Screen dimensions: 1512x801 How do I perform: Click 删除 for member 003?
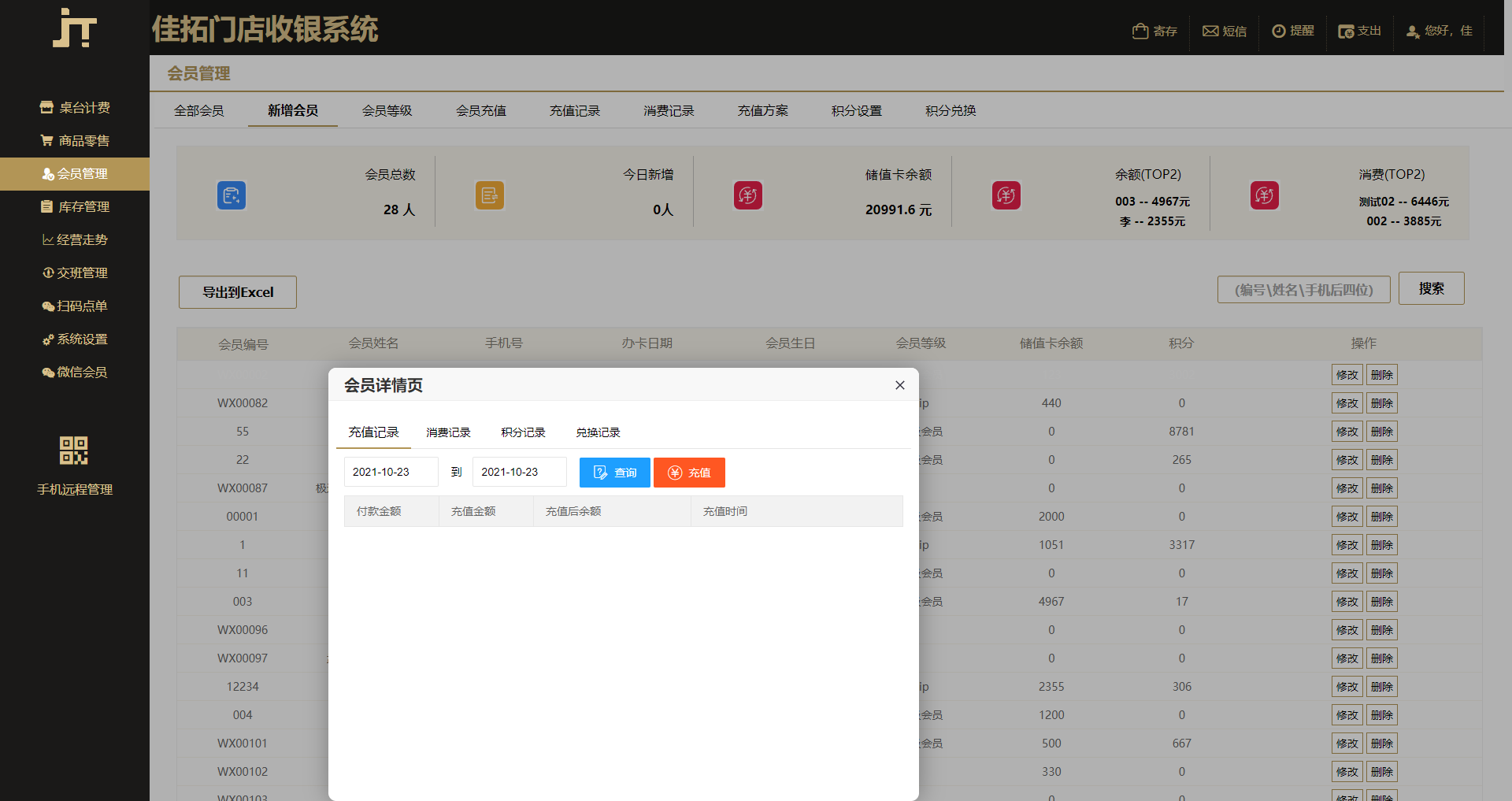click(x=1381, y=602)
